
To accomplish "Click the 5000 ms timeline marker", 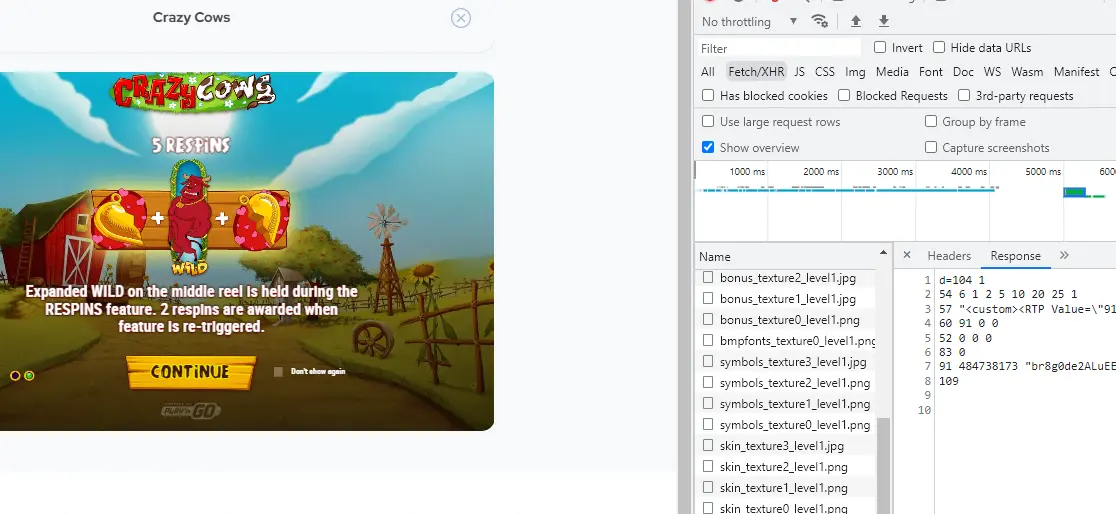I will tap(1043, 172).
